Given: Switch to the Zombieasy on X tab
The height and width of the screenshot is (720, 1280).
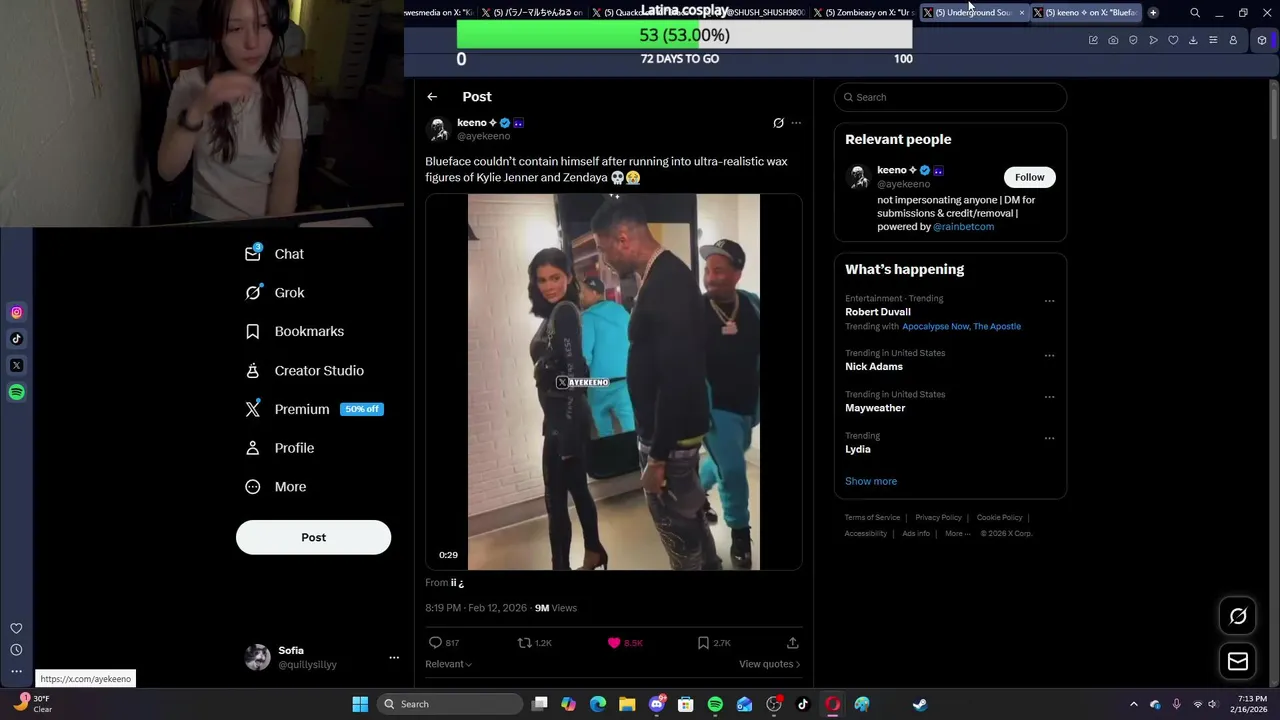Looking at the screenshot, I should click(862, 13).
